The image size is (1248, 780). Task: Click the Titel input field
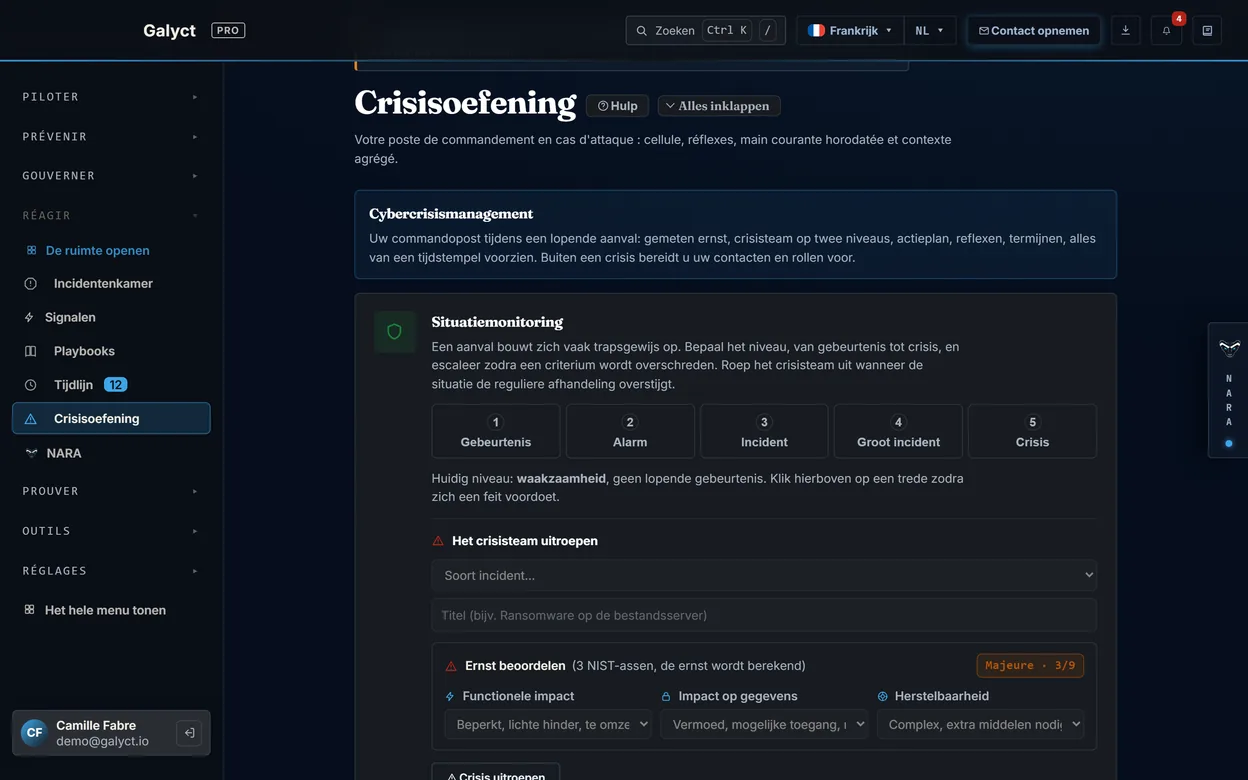click(x=764, y=615)
